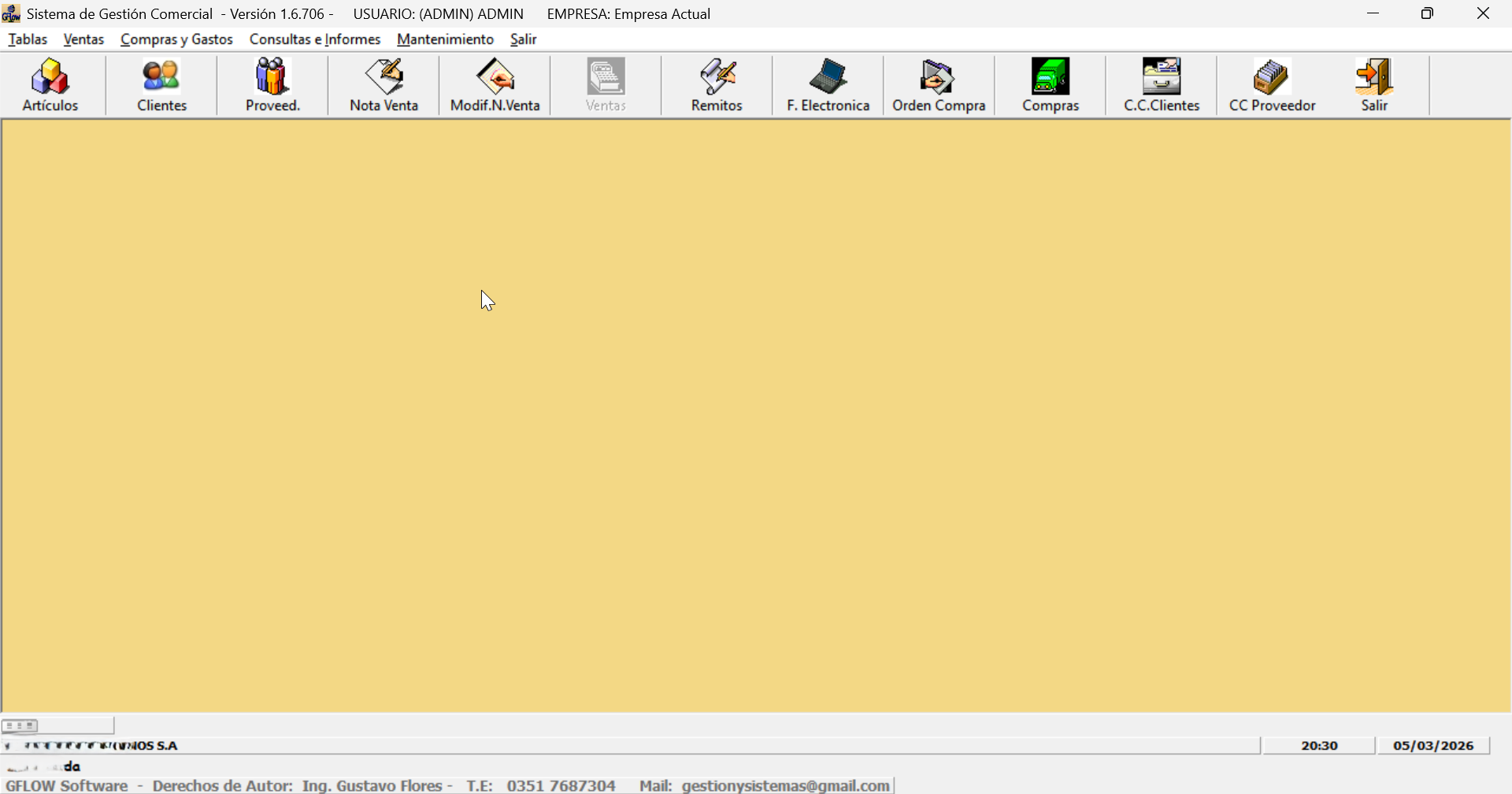The height and width of the screenshot is (794, 1512).
Task: Open the Mantenimiento menu
Action: tap(445, 39)
